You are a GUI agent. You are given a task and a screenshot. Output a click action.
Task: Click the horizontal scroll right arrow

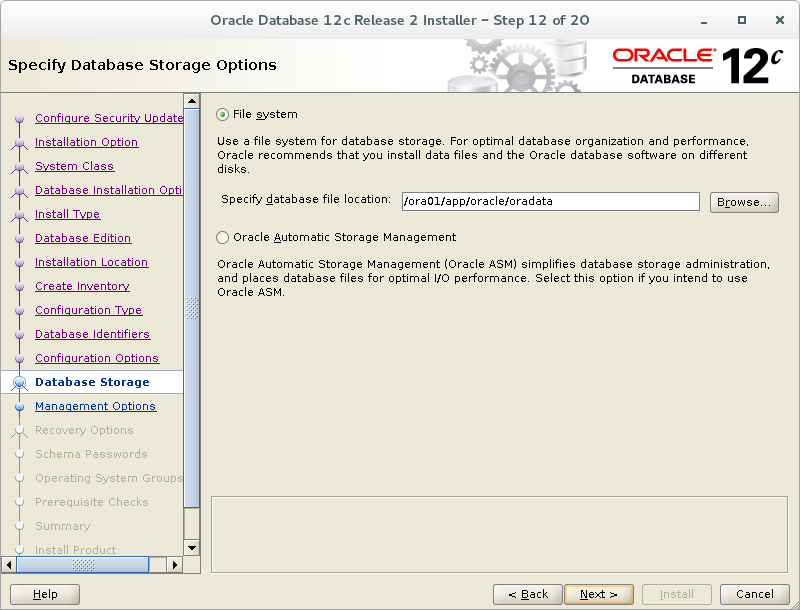click(x=174, y=565)
